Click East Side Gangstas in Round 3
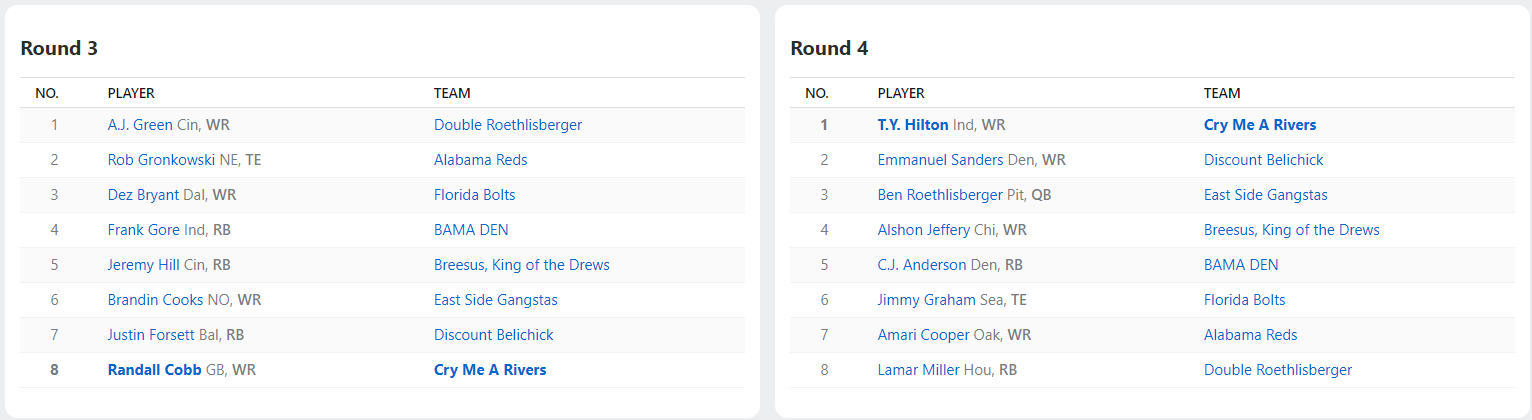The image size is (1532, 420). coord(496,300)
